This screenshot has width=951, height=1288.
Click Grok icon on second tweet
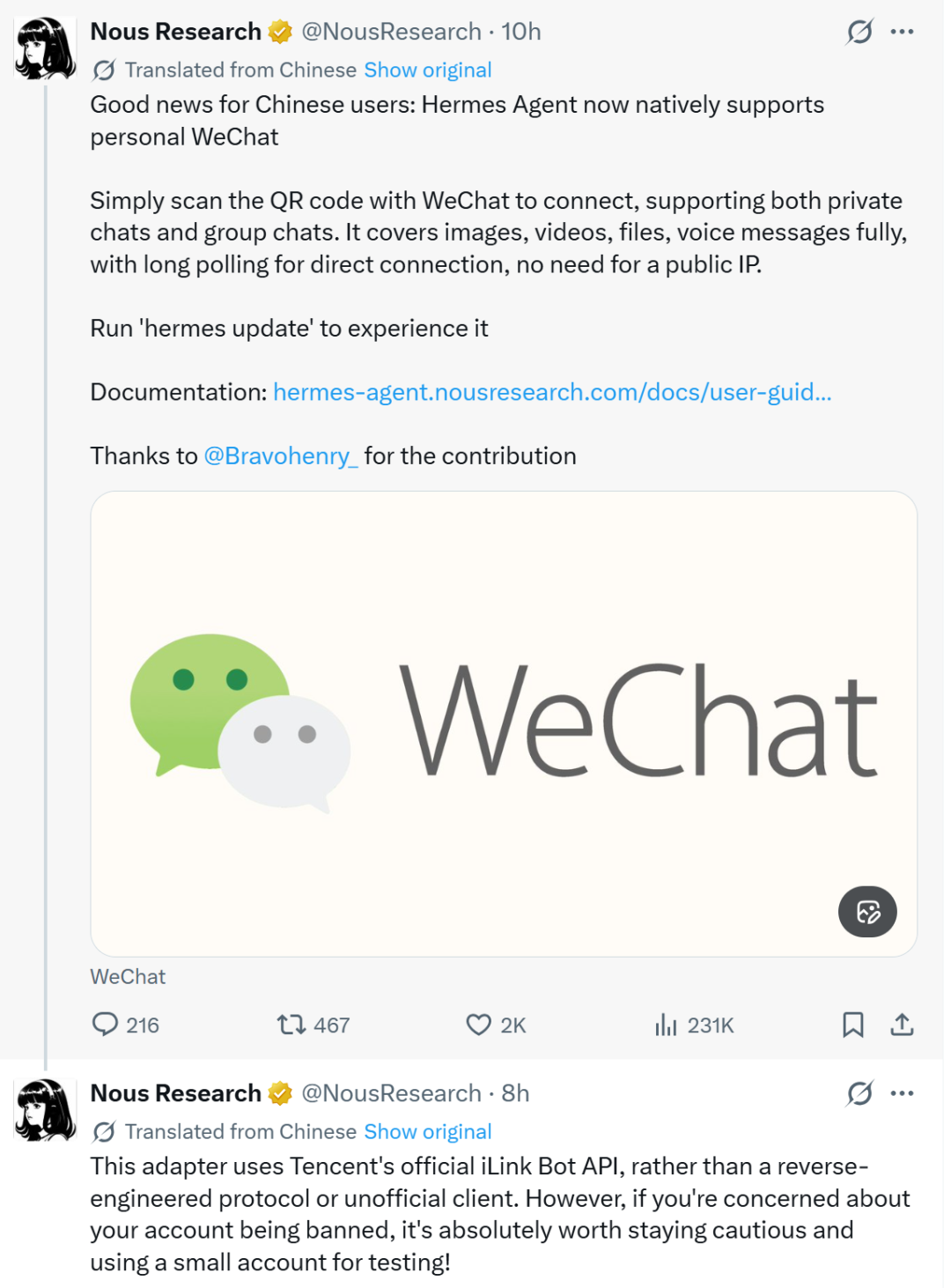click(x=859, y=1093)
